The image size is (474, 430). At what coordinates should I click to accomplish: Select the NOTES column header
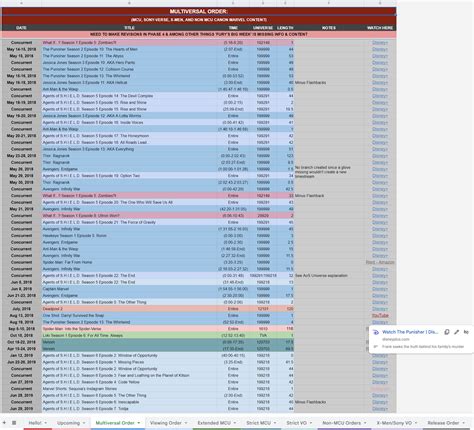tap(329, 28)
